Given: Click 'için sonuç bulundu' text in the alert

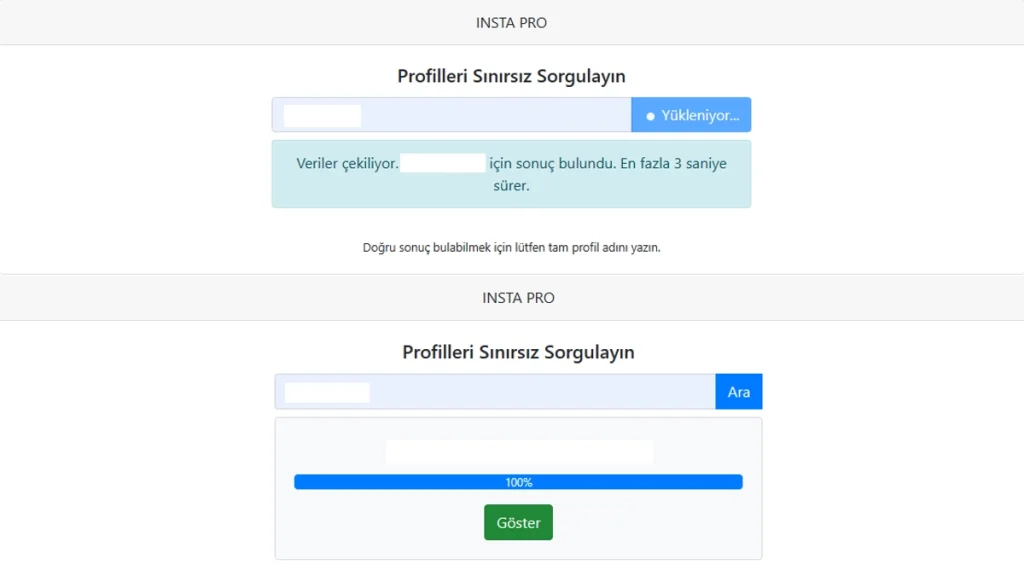Looking at the screenshot, I should 552,163.
